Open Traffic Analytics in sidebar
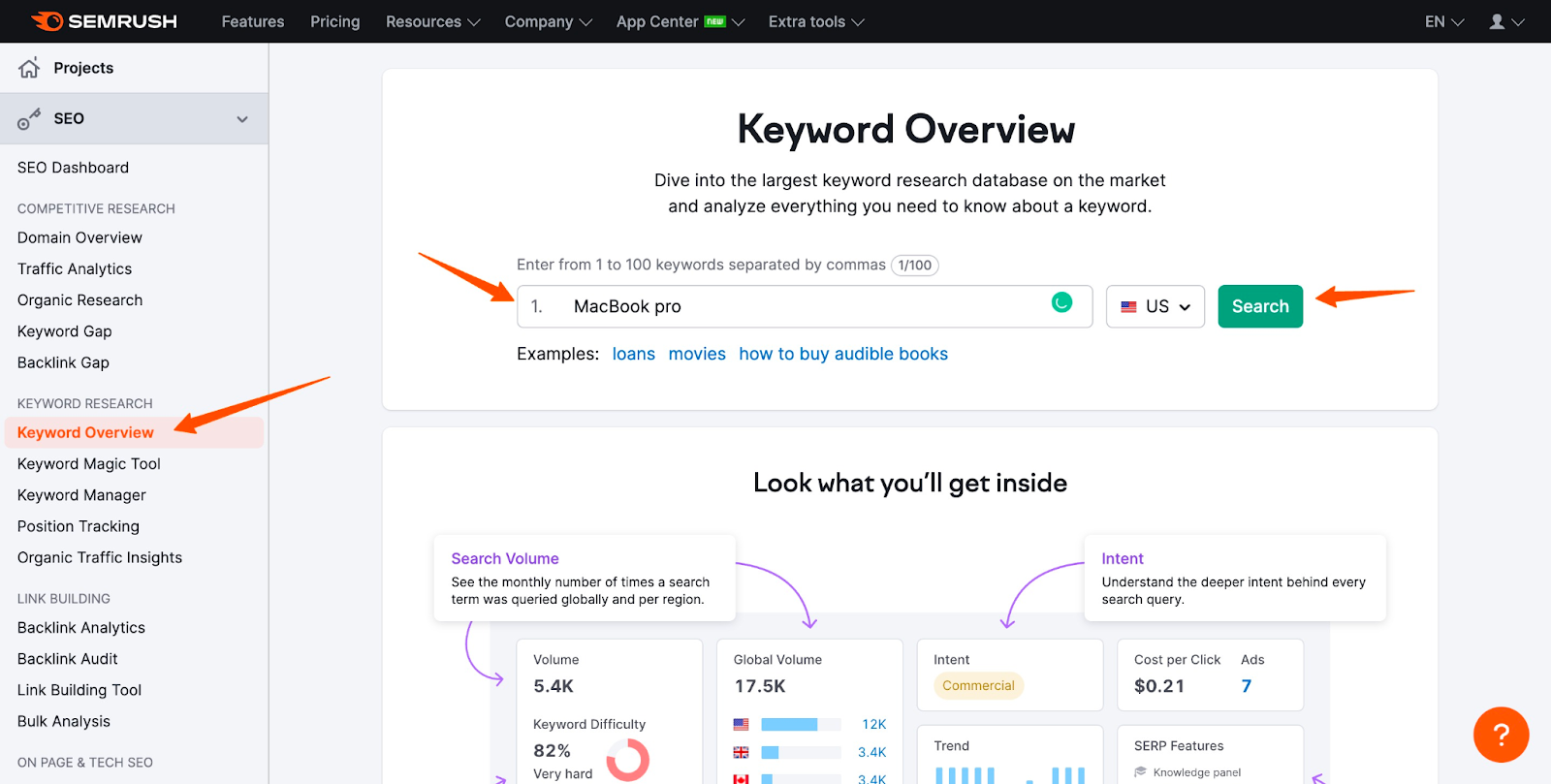Screen dimensions: 1551x784 coord(75,268)
